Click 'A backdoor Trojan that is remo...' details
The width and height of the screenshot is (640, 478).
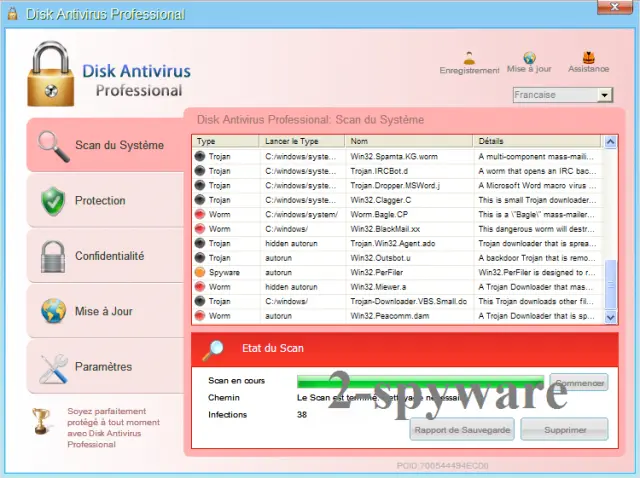537,258
